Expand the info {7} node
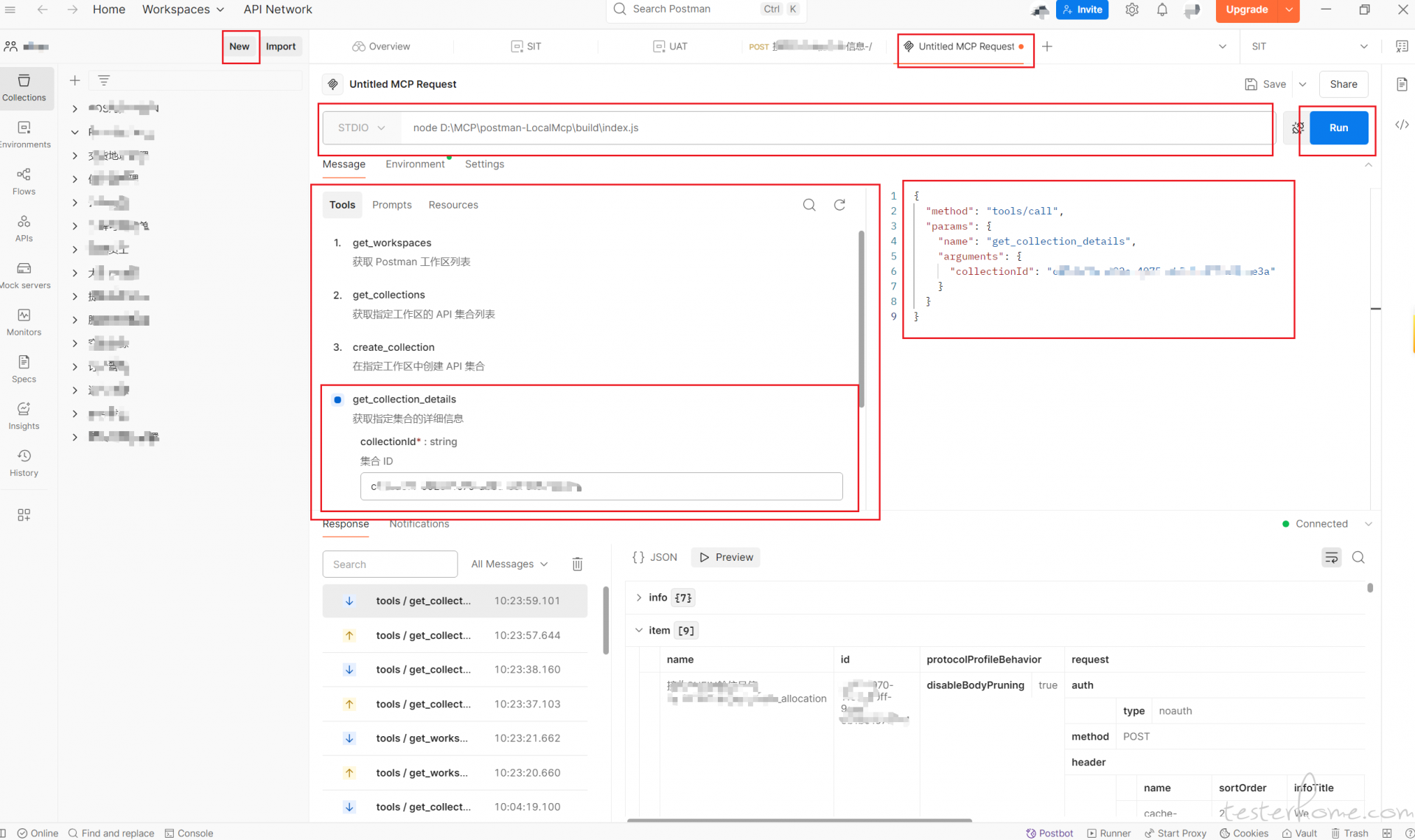The image size is (1415, 840). 639,598
